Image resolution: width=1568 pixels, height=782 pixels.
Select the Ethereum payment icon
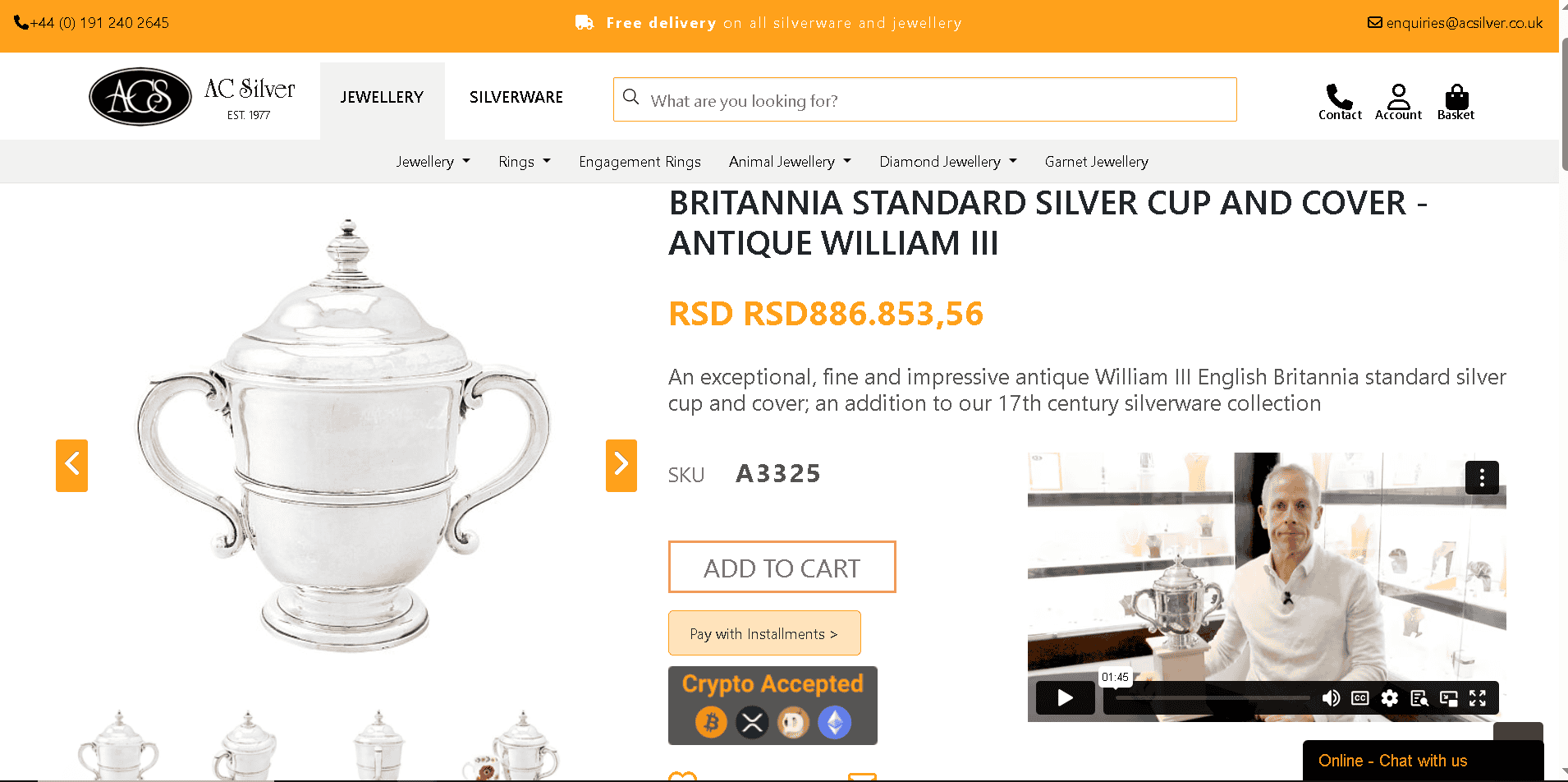[835, 722]
